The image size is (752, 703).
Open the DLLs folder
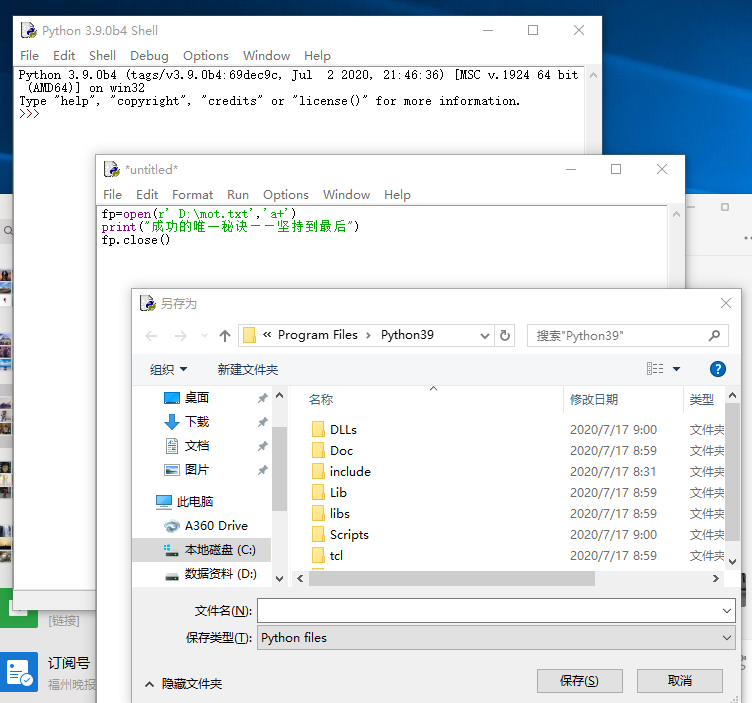click(343, 430)
